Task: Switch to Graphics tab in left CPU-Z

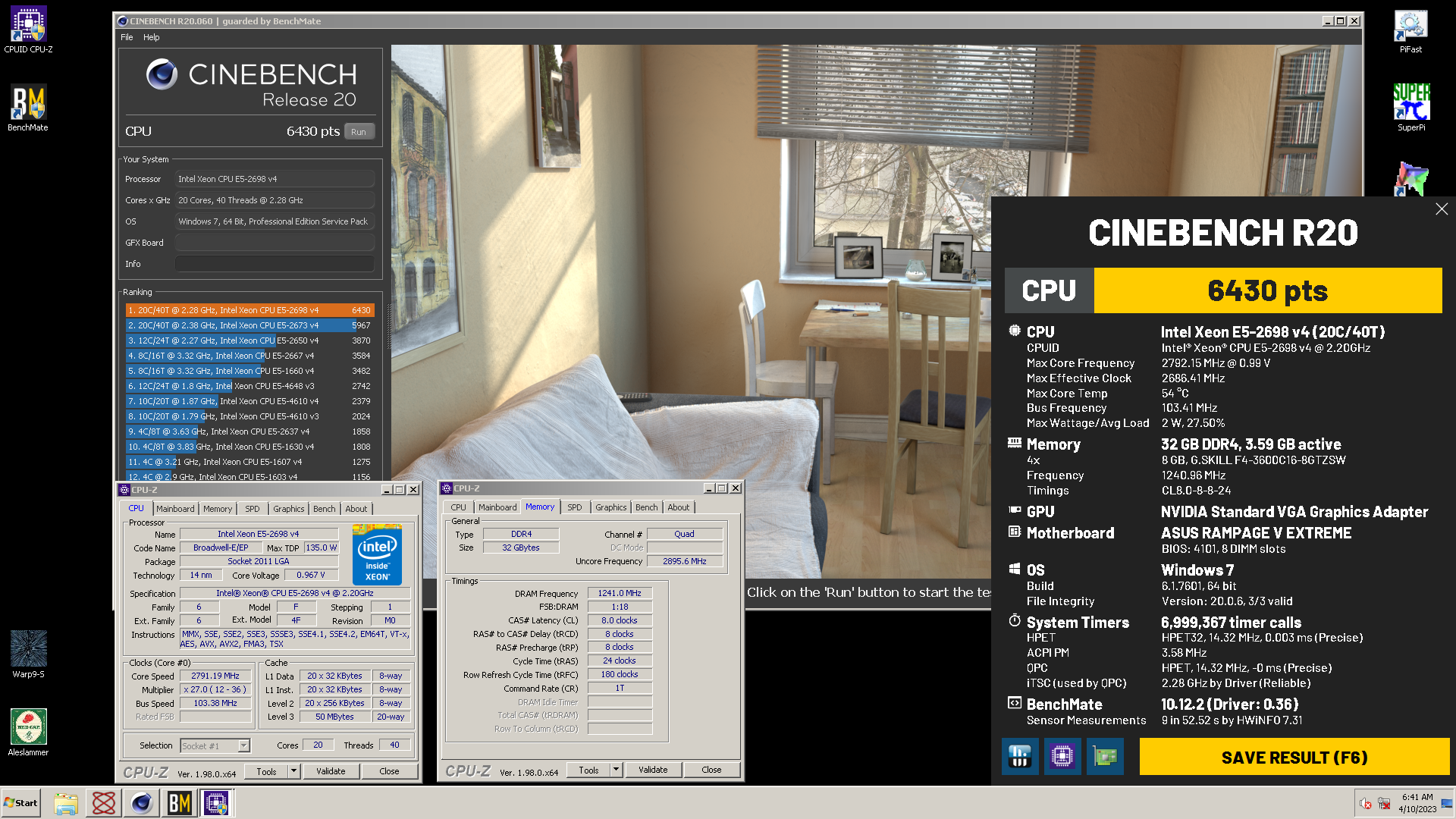Action: [x=289, y=509]
